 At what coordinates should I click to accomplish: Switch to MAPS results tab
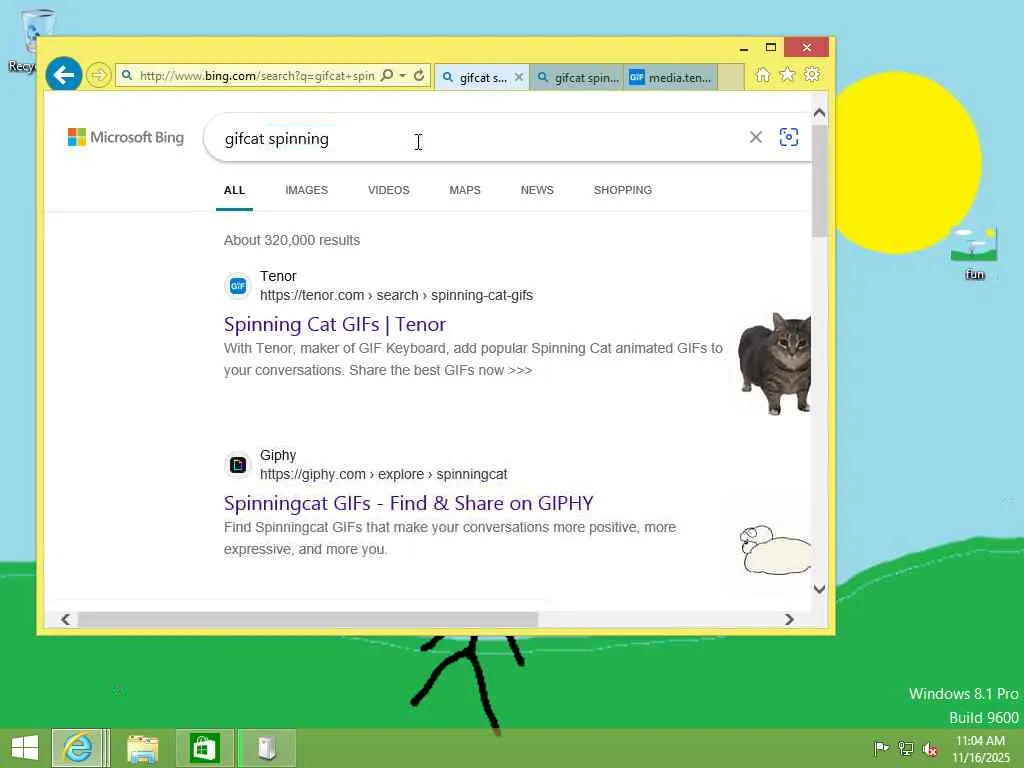tap(465, 190)
